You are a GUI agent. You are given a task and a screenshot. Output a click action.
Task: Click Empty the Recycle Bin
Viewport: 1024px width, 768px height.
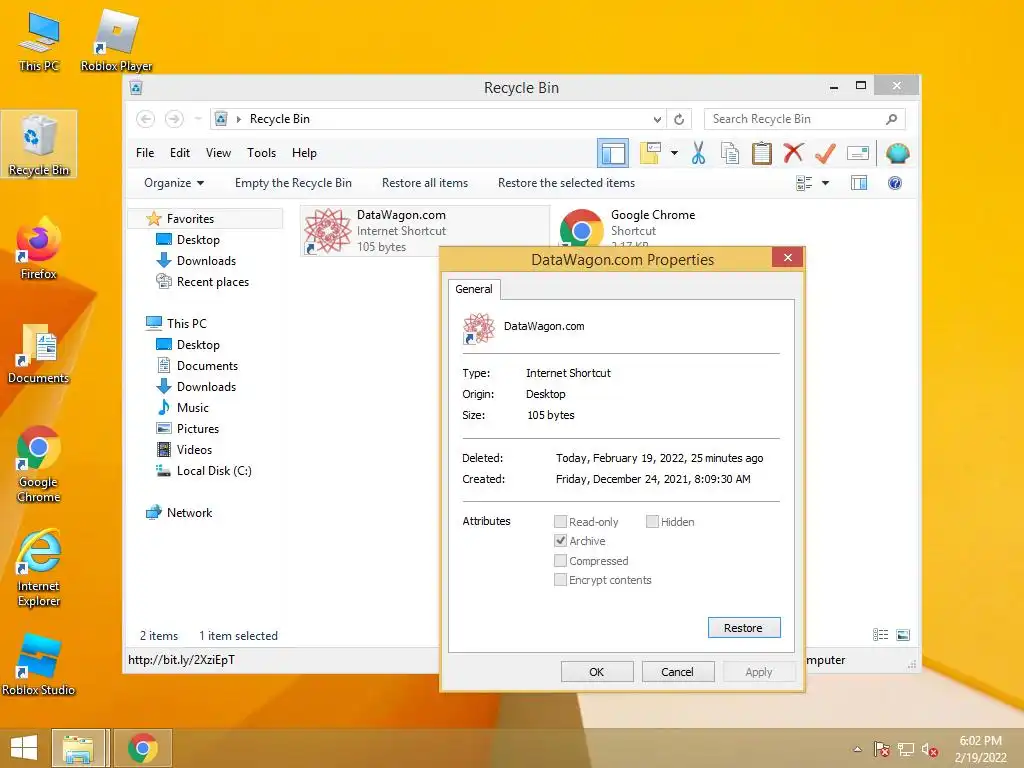[293, 184]
